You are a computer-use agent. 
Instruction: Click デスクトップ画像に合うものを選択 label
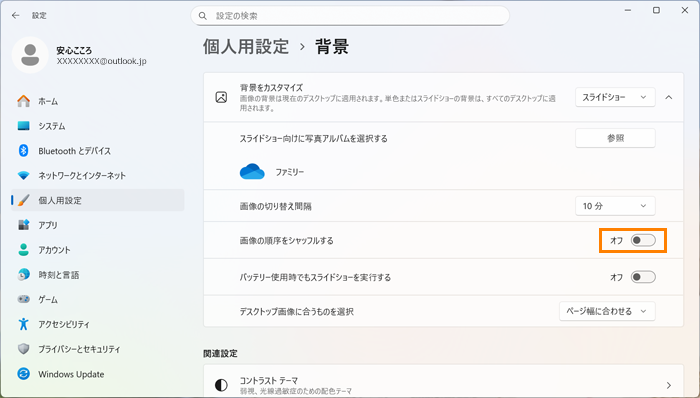pos(296,311)
